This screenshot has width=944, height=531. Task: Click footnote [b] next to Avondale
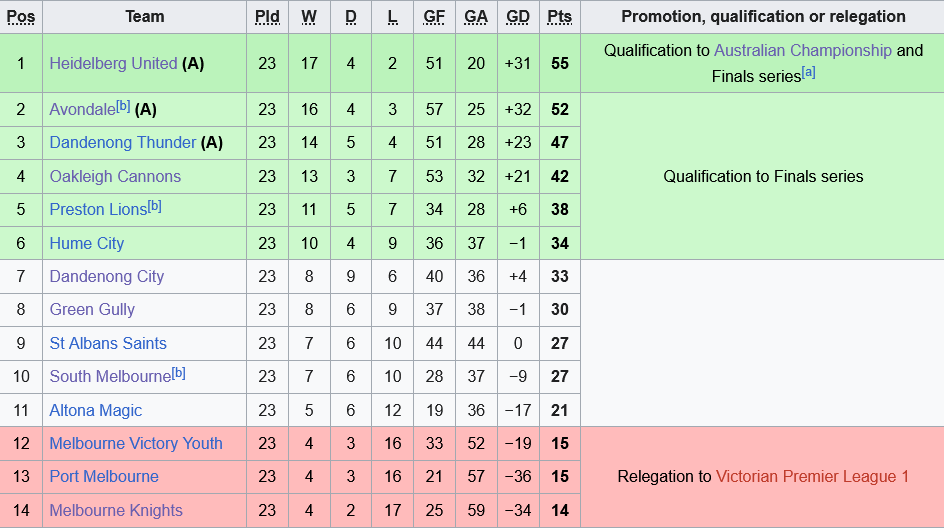[123, 105]
